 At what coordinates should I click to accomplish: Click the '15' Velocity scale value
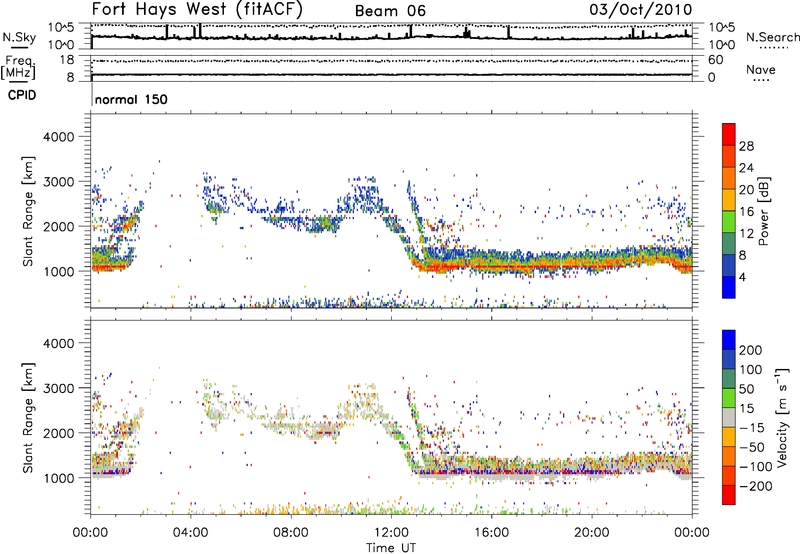coord(746,409)
